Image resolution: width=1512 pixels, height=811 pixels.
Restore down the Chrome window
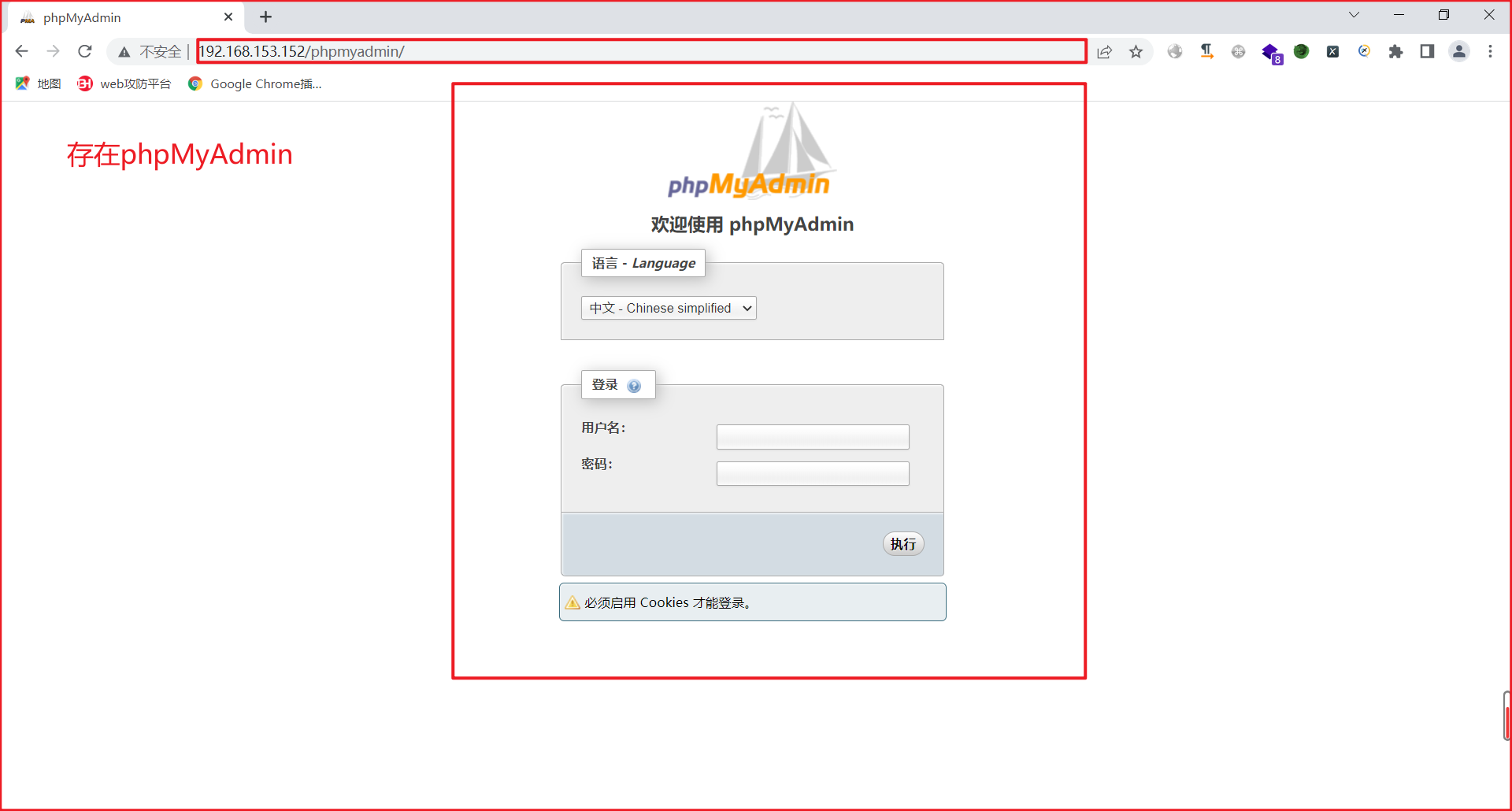[x=1444, y=15]
